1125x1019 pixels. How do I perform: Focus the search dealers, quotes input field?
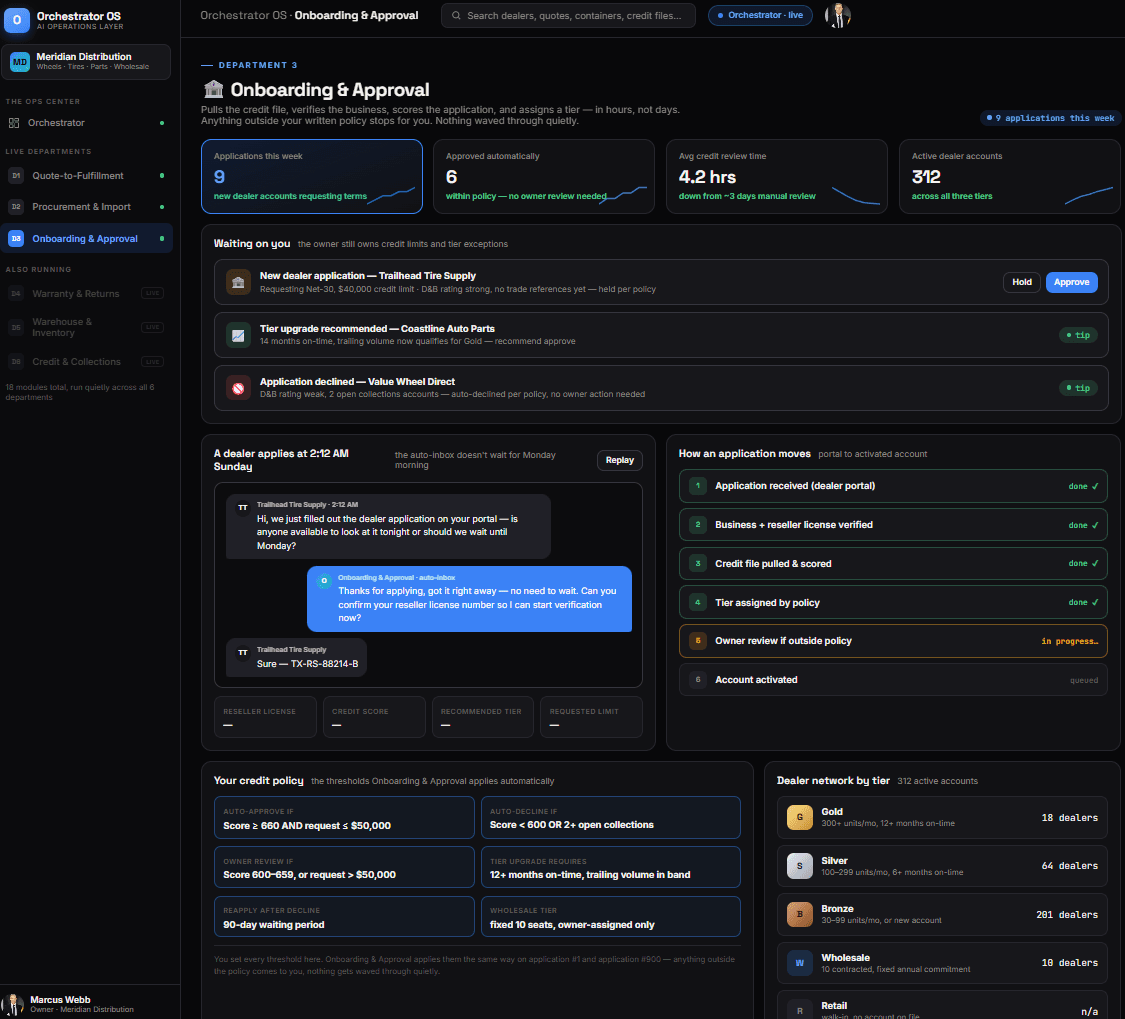coord(568,15)
